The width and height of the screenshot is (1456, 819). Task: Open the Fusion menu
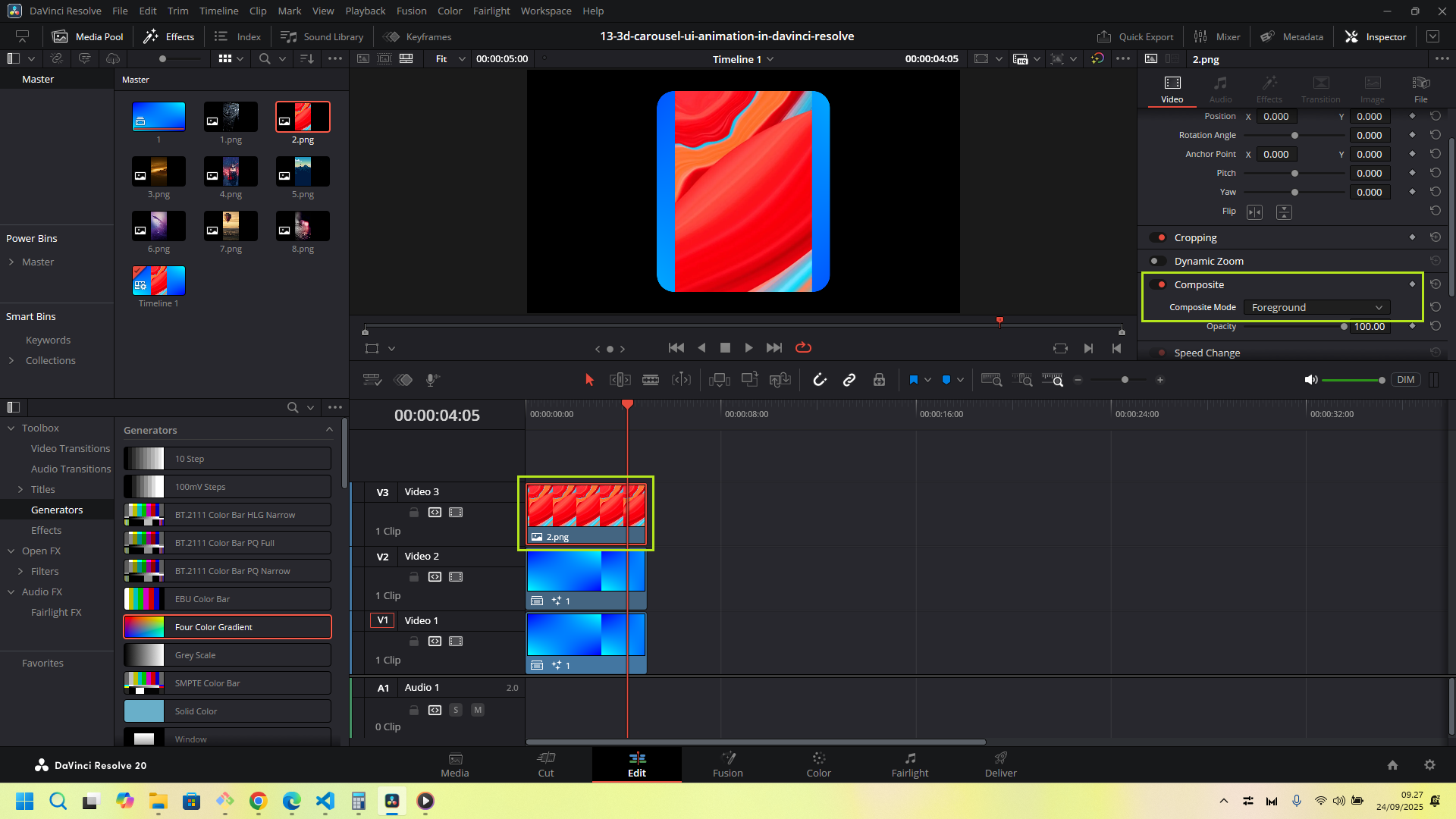(x=411, y=11)
